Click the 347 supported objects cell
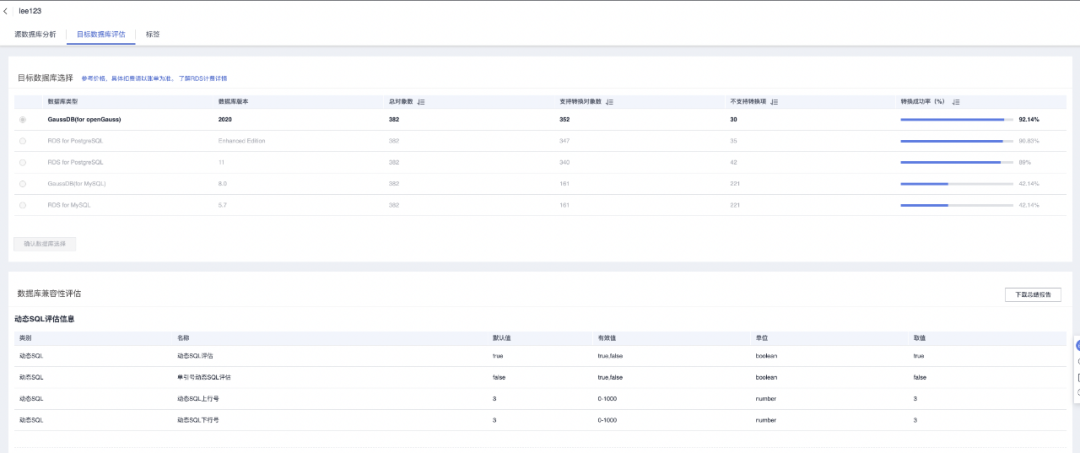This screenshot has width=1080, height=453. [x=565, y=141]
